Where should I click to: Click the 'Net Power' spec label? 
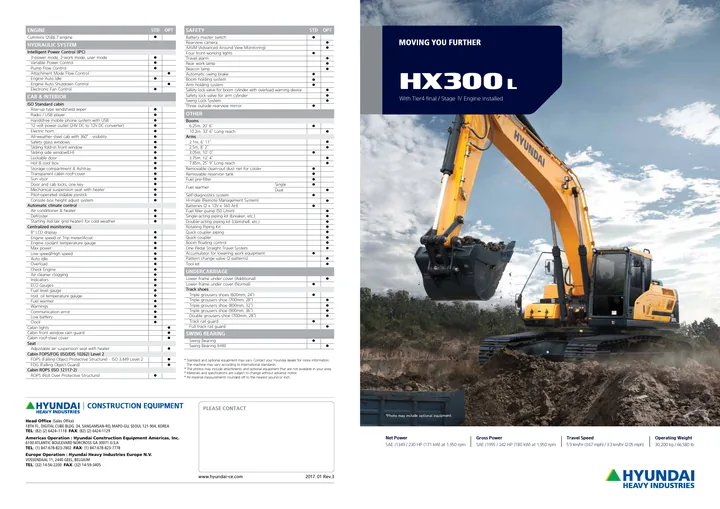tap(396, 438)
